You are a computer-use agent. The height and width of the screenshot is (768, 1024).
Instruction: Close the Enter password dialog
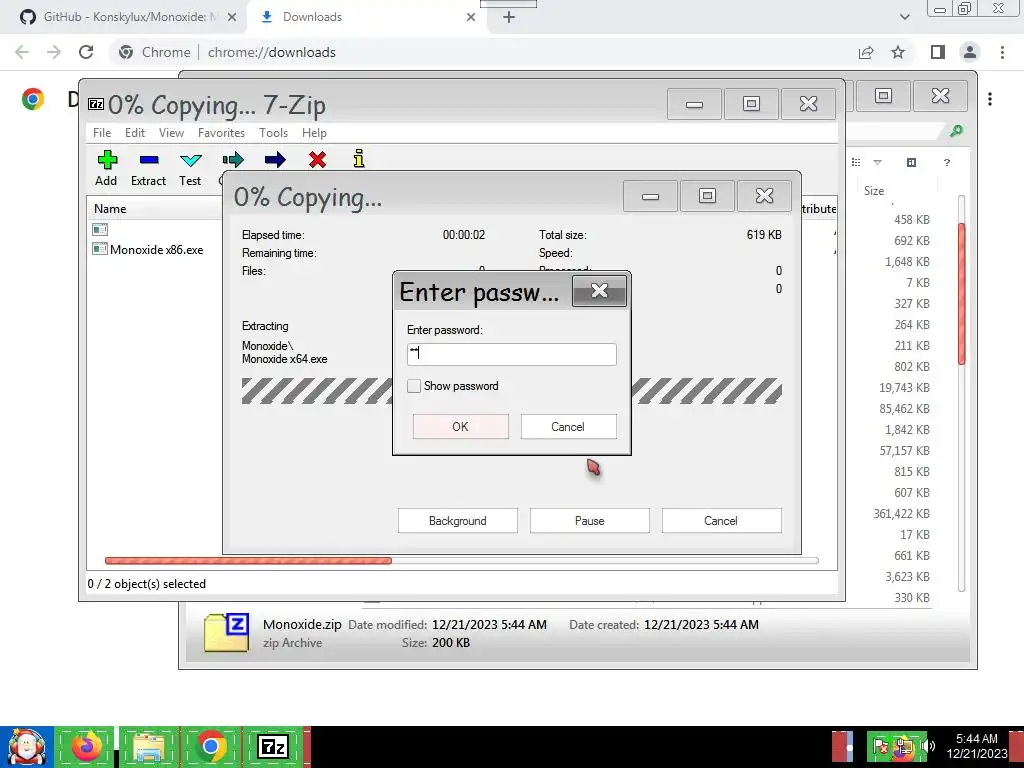(600, 291)
